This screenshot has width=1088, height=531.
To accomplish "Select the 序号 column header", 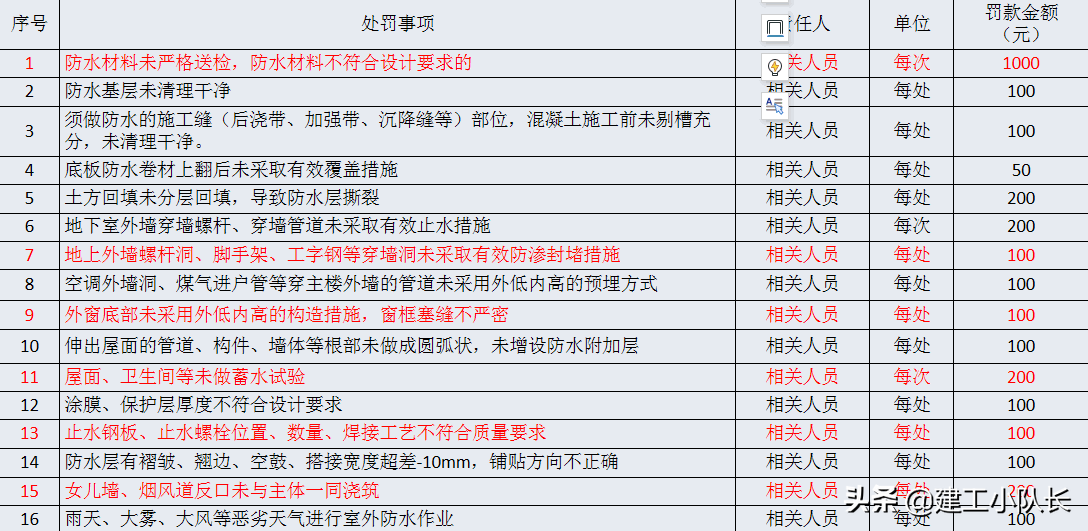I will (x=29, y=24).
